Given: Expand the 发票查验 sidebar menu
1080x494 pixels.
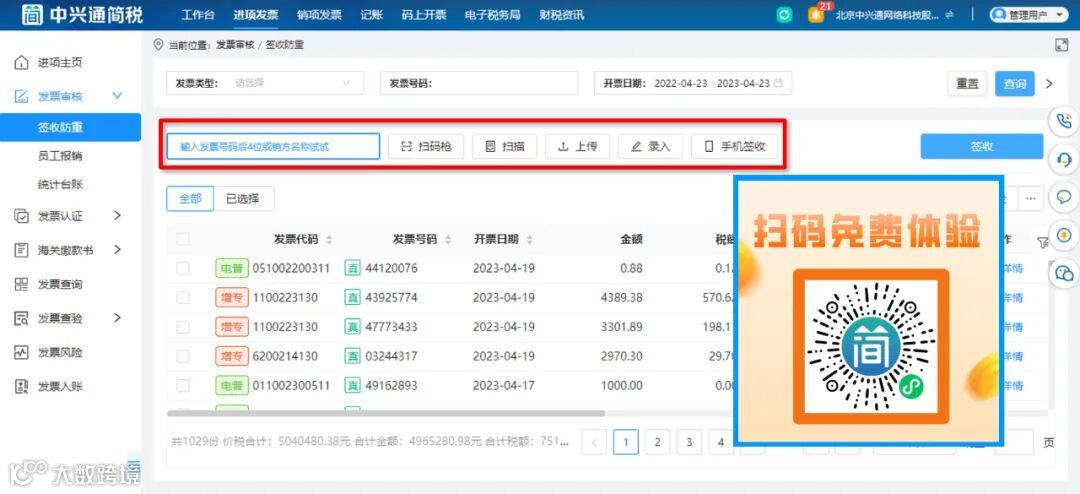Looking at the screenshot, I should pos(117,318).
